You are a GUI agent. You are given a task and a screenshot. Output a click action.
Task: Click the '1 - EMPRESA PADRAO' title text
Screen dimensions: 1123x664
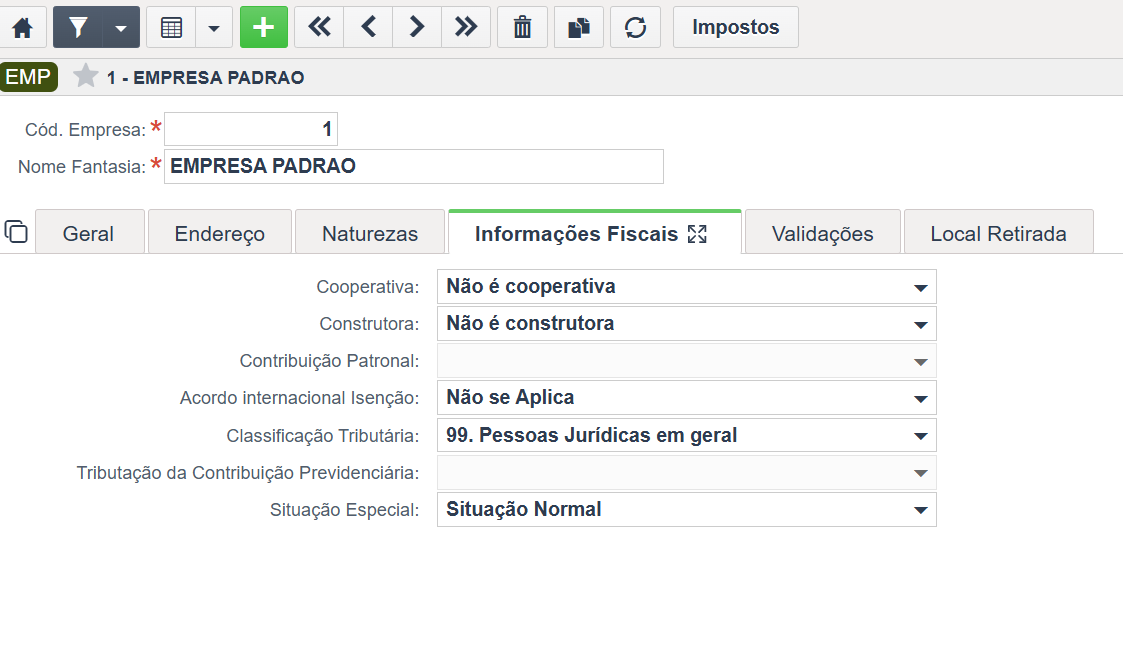click(x=206, y=77)
